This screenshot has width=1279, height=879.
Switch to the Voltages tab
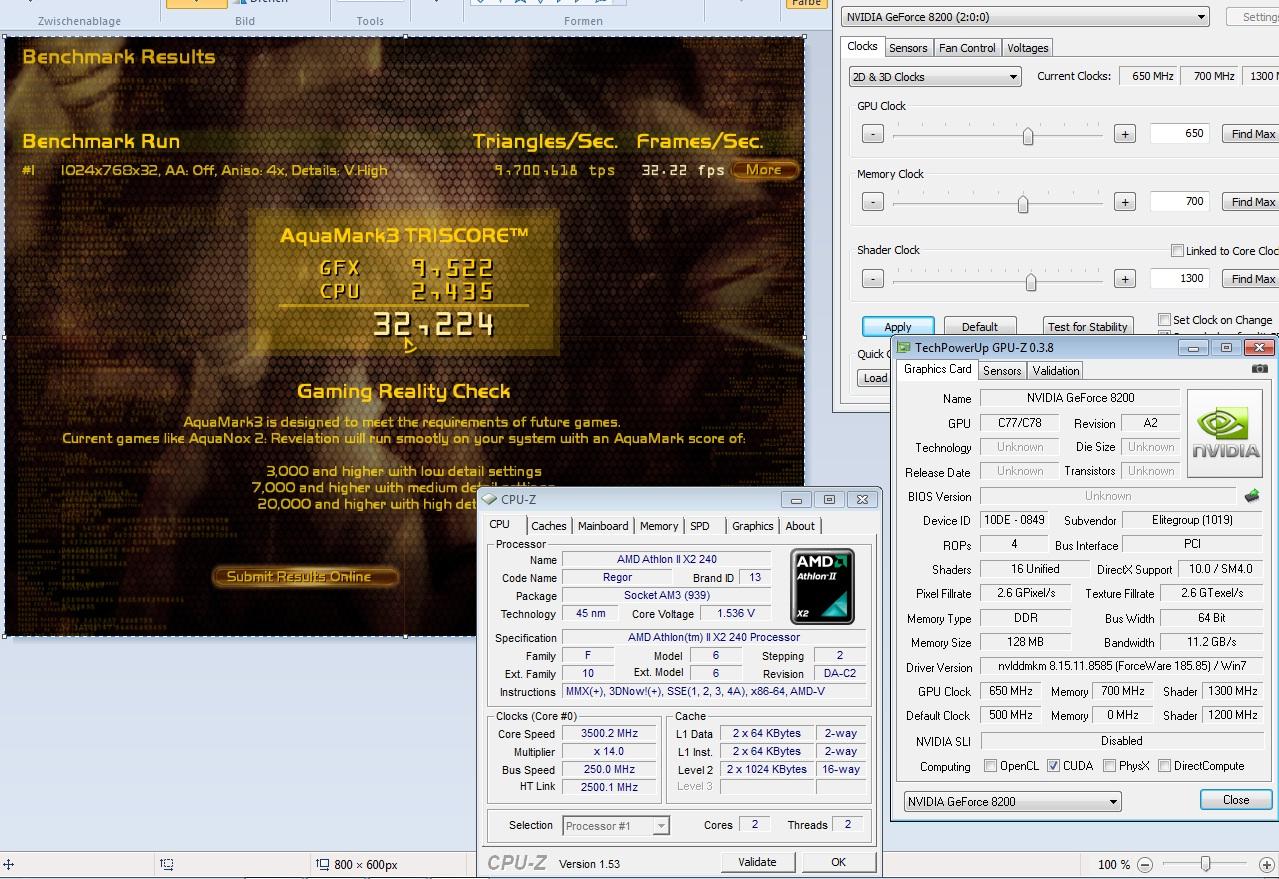(x=1027, y=48)
